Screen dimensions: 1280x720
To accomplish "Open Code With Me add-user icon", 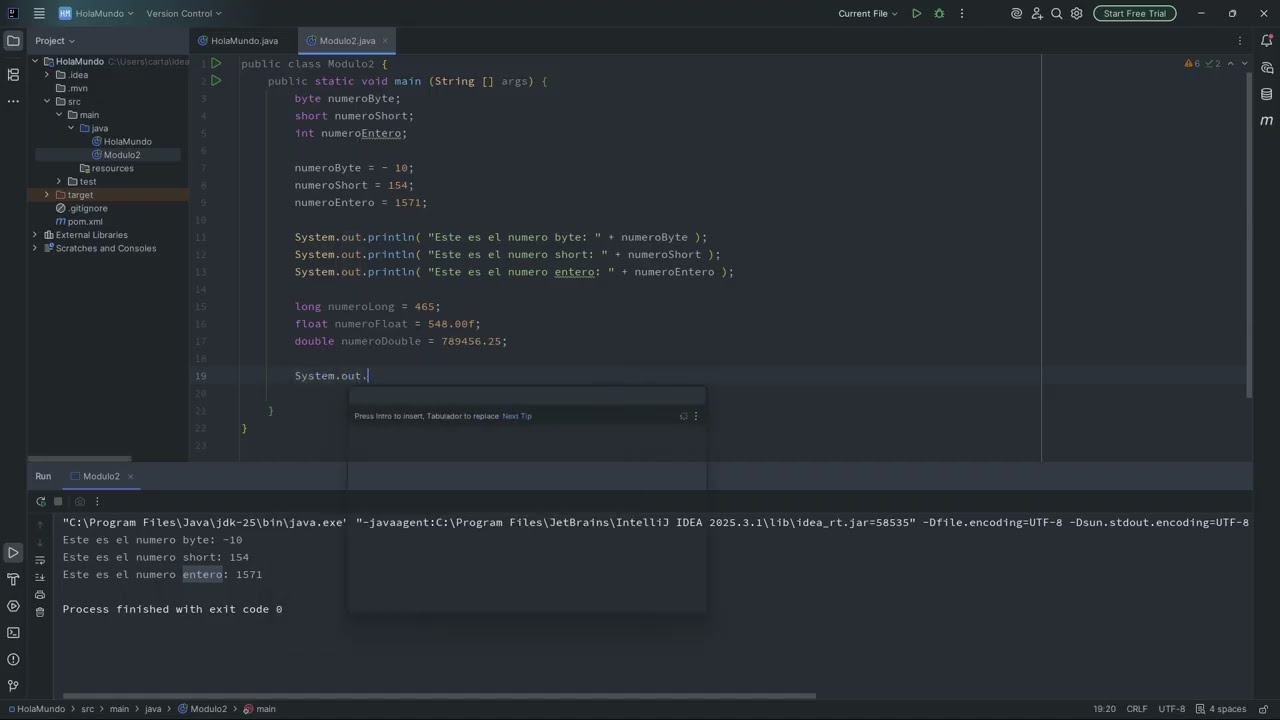I will point(1037,13).
